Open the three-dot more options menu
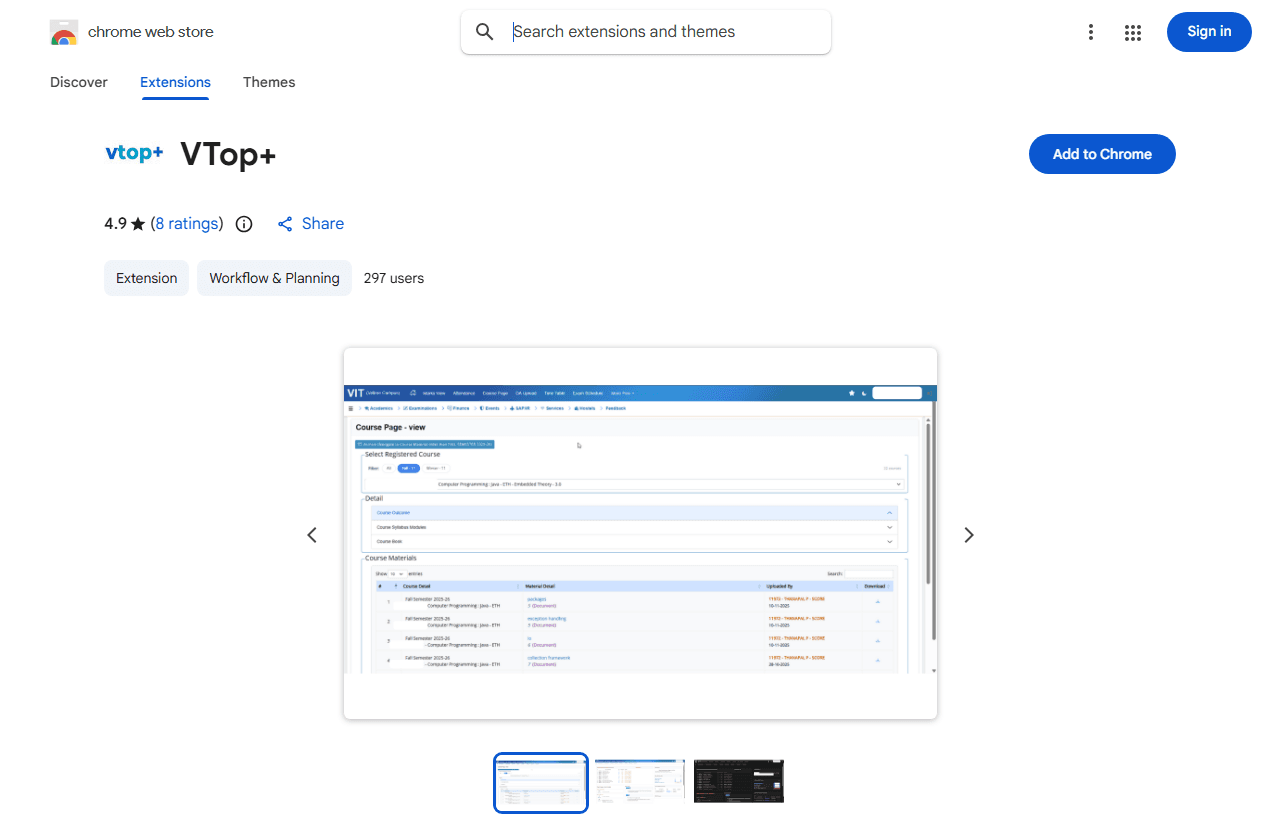Screen dimensions: 1280x832 pos(1091,32)
